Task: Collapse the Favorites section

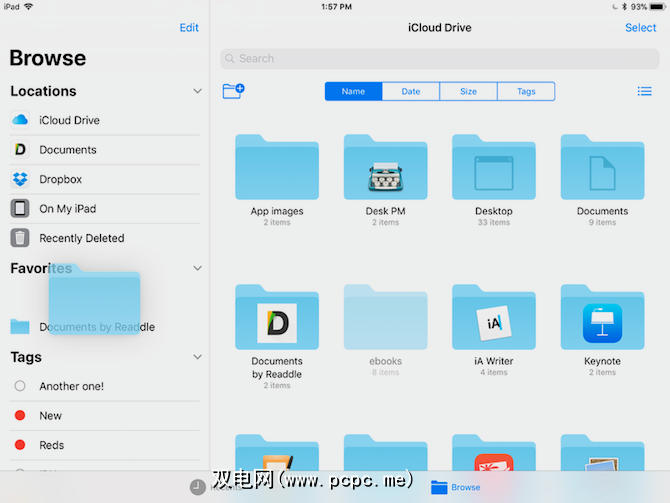Action: click(x=197, y=268)
